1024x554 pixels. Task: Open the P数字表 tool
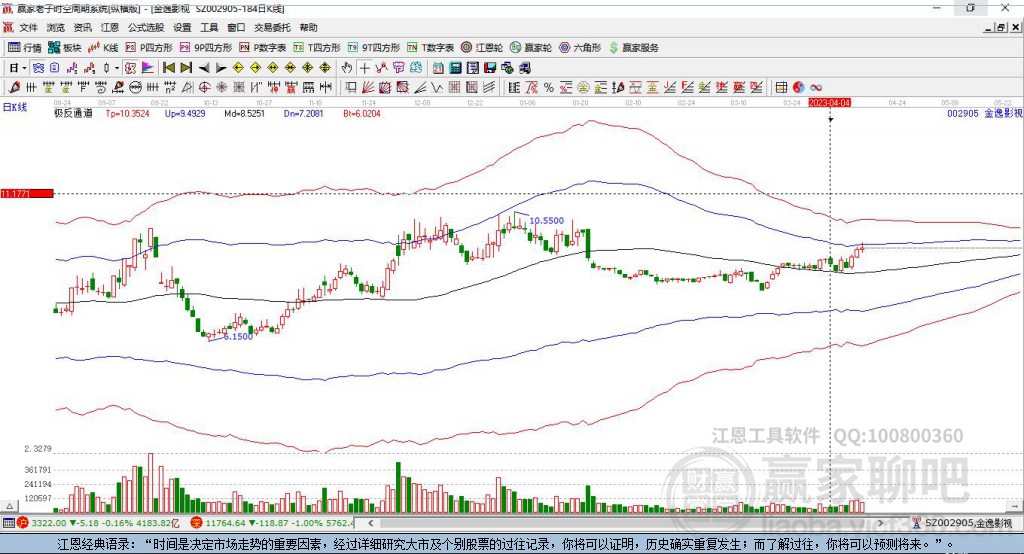point(263,48)
